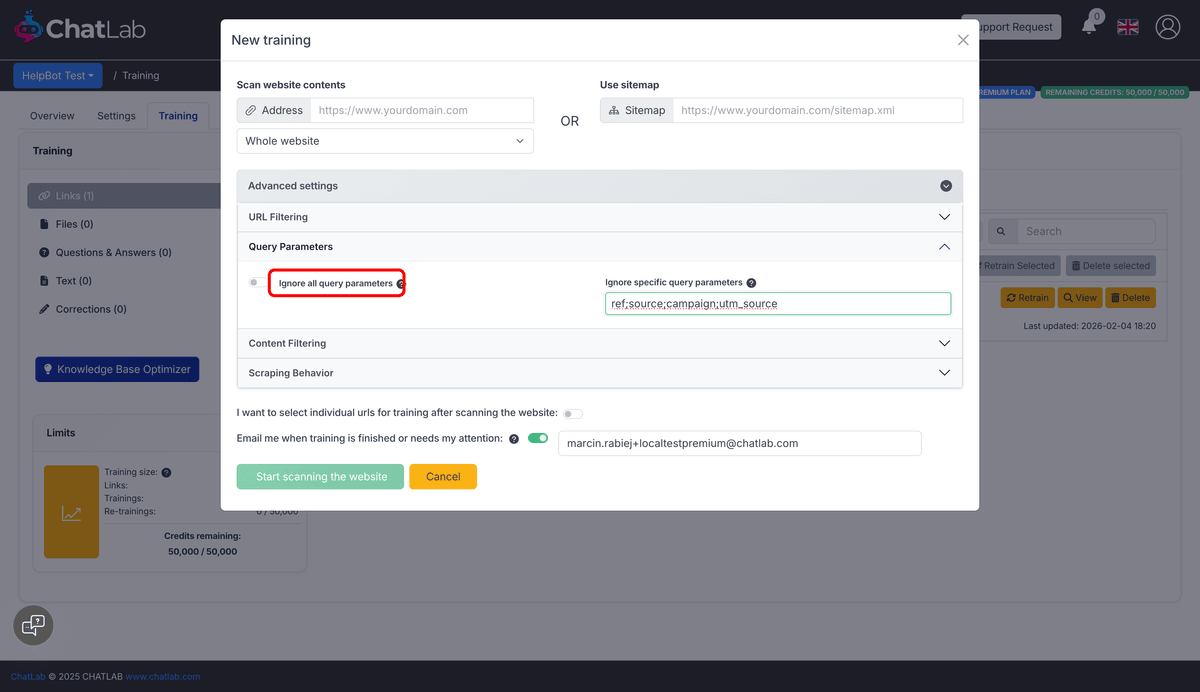Image resolution: width=1200 pixels, height=692 pixels.
Task: Disable email notifications for training completion
Action: point(538,438)
